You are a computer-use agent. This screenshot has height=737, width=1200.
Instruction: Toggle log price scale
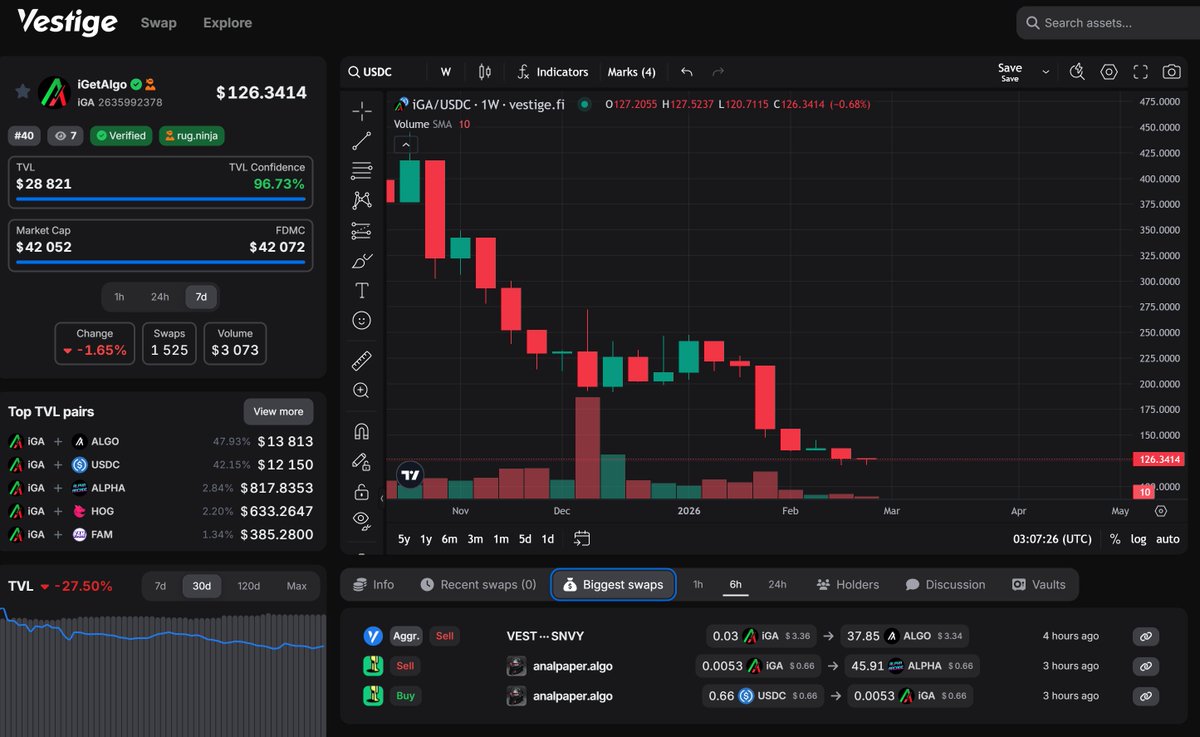click(x=1139, y=539)
